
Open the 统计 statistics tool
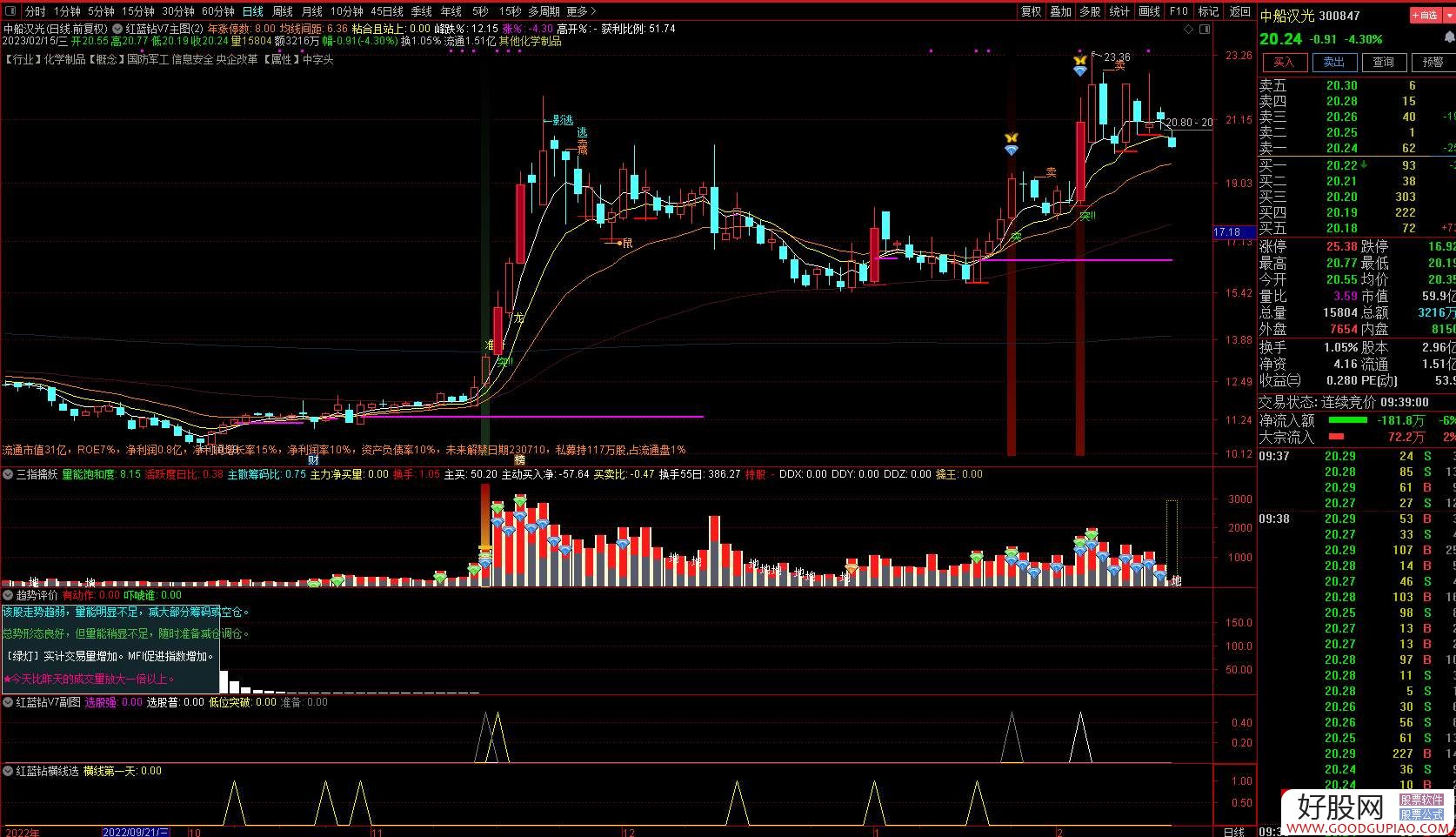pyautogui.click(x=1119, y=11)
